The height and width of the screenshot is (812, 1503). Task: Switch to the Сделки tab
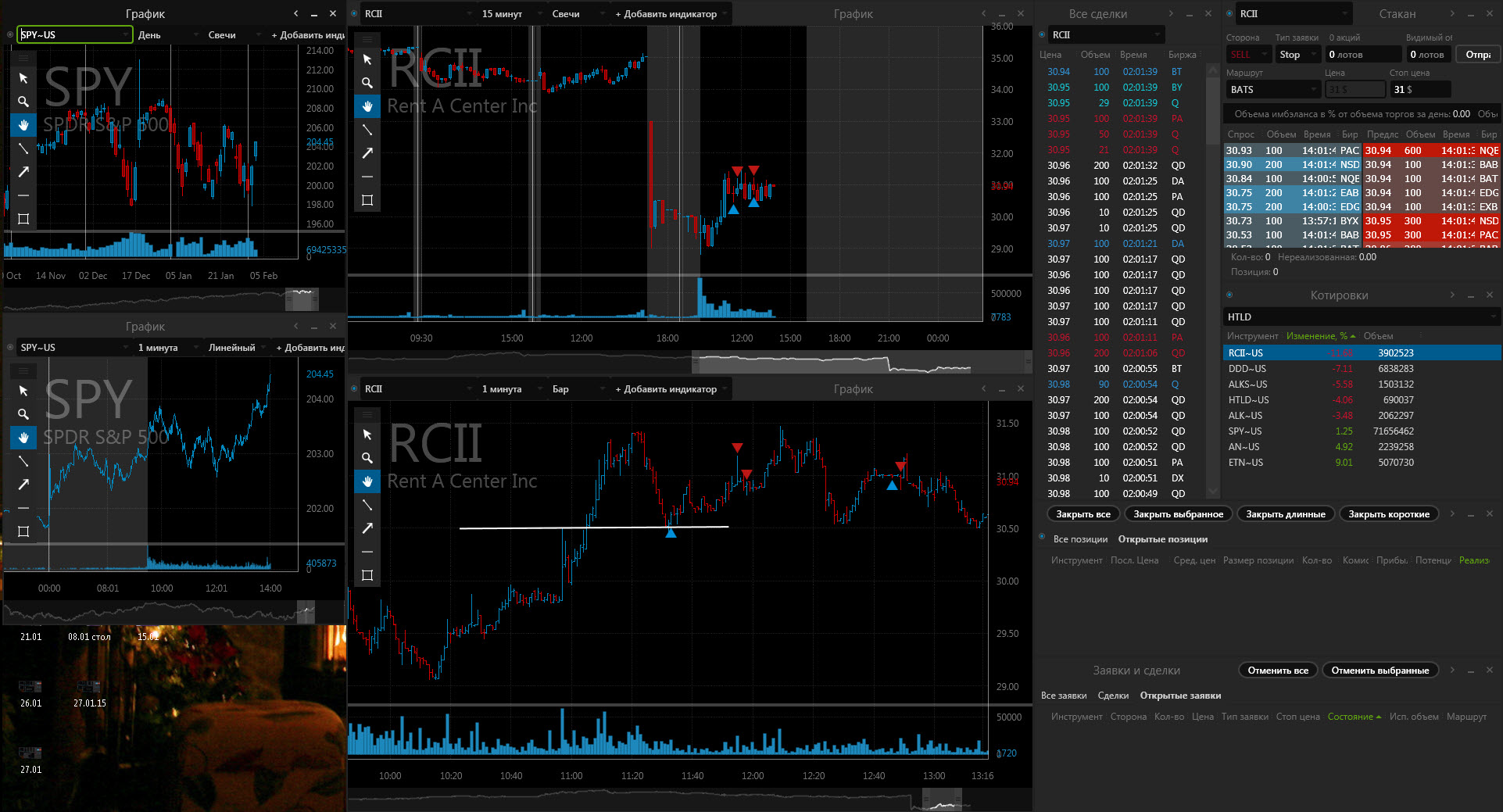1113,696
